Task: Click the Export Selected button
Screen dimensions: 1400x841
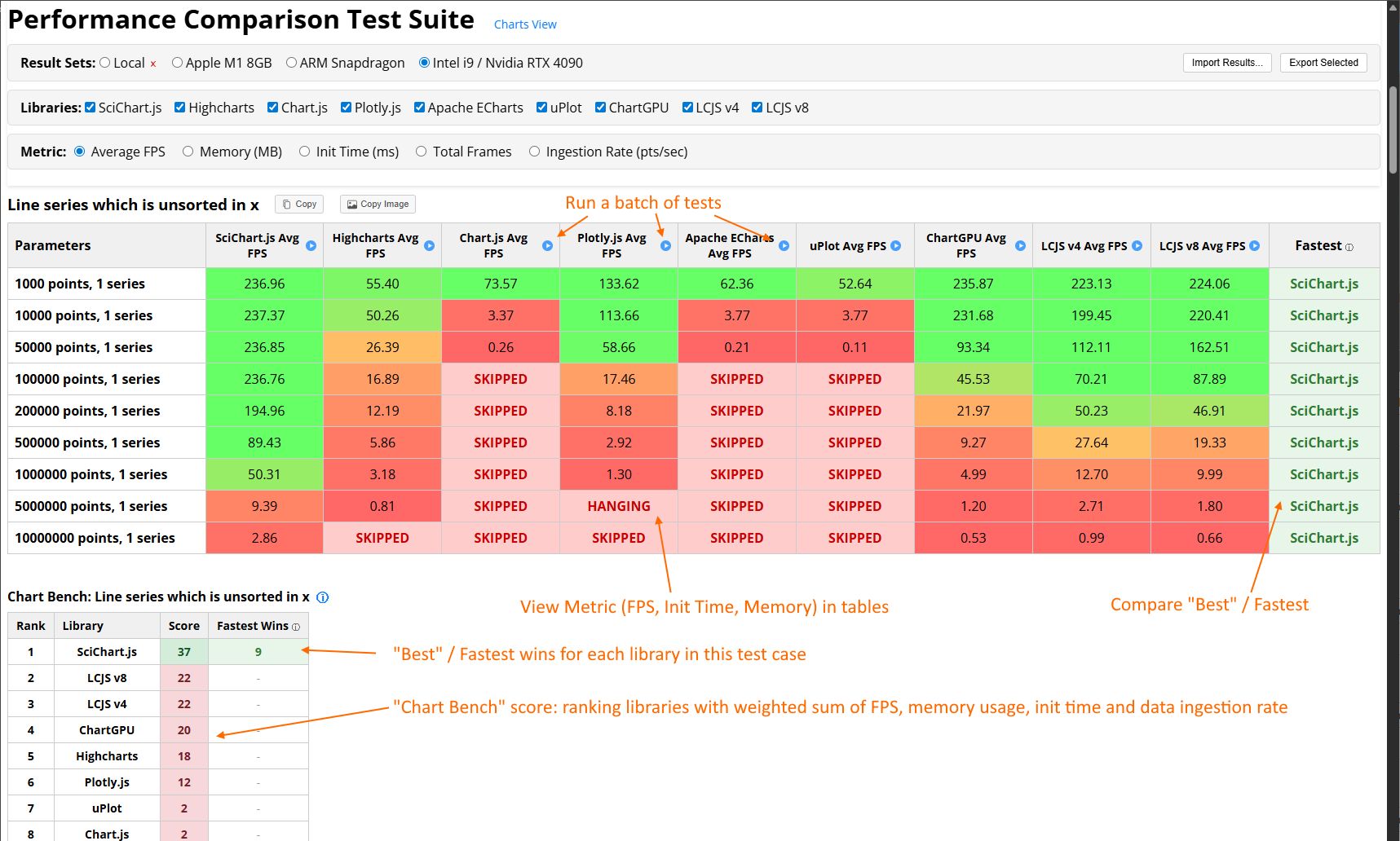Action: pos(1323,63)
